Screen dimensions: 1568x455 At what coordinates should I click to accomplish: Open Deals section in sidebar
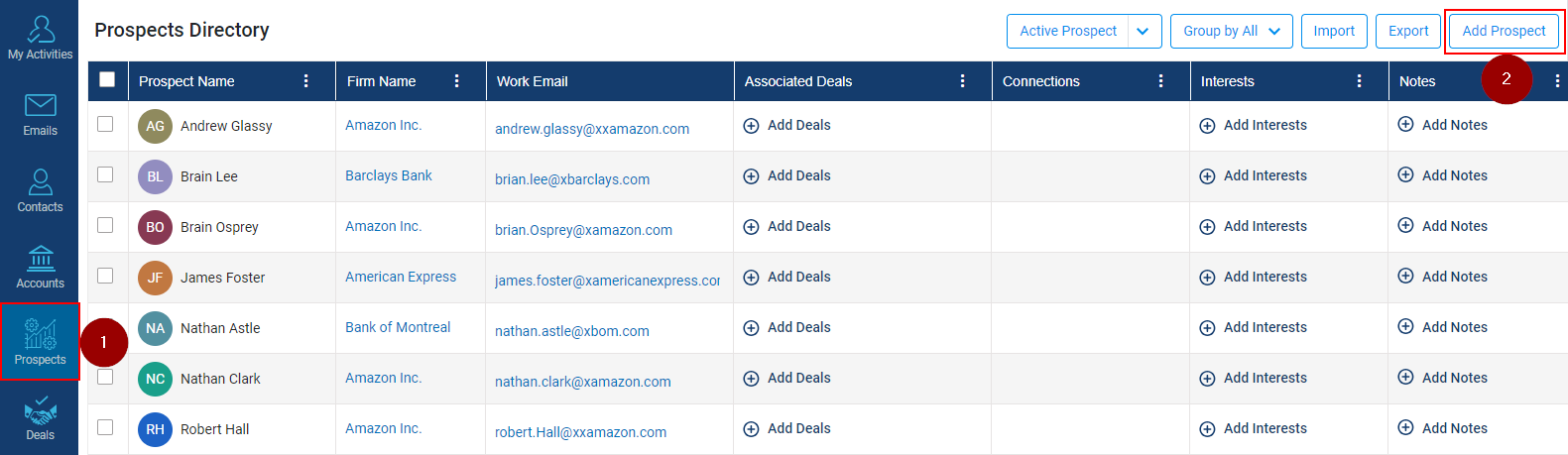click(40, 419)
